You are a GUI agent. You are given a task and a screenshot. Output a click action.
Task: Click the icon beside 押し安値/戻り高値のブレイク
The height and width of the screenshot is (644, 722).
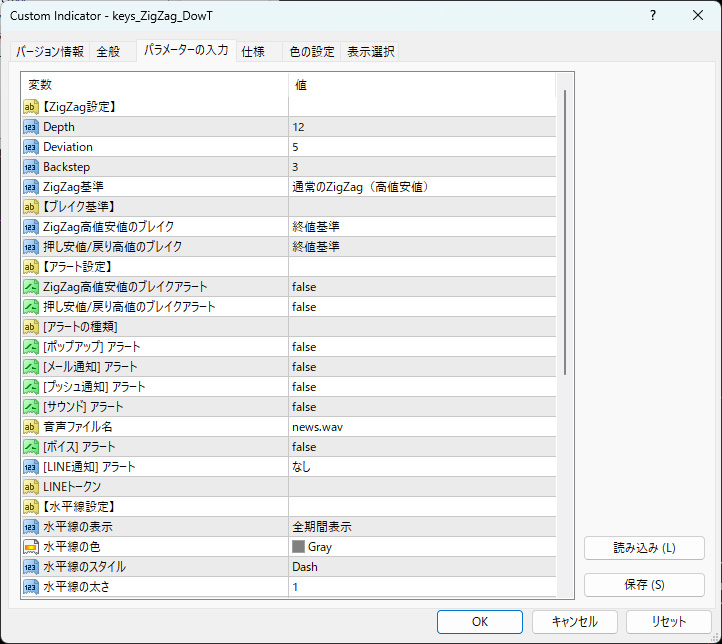click(30, 247)
